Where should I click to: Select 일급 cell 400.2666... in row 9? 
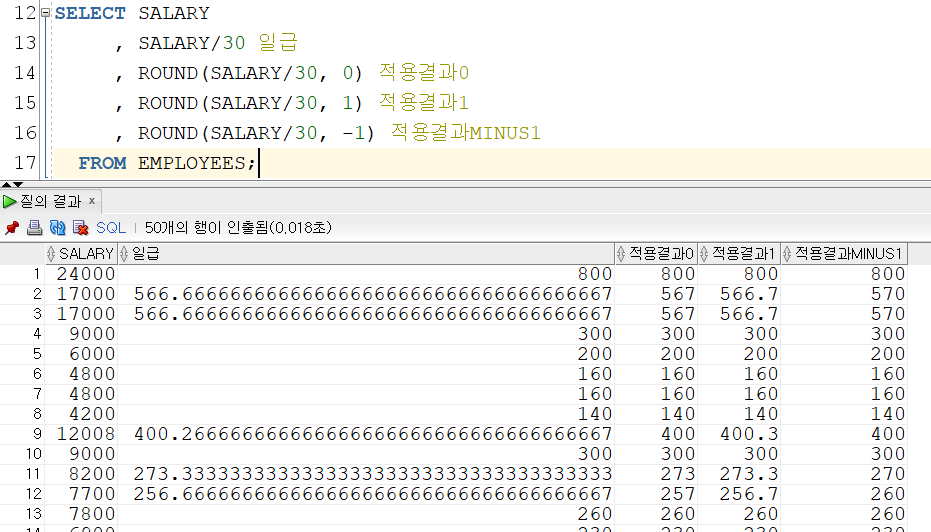[x=366, y=433]
